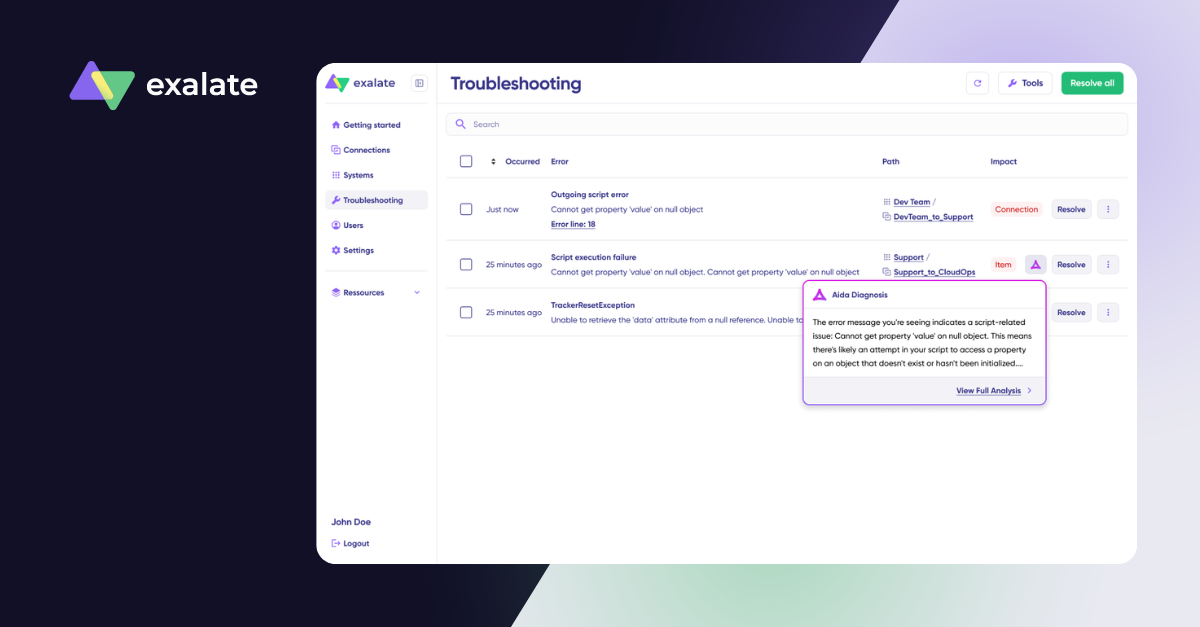Click the TrackerResetException title
Image resolution: width=1200 pixels, height=627 pixels.
pyautogui.click(x=592, y=305)
